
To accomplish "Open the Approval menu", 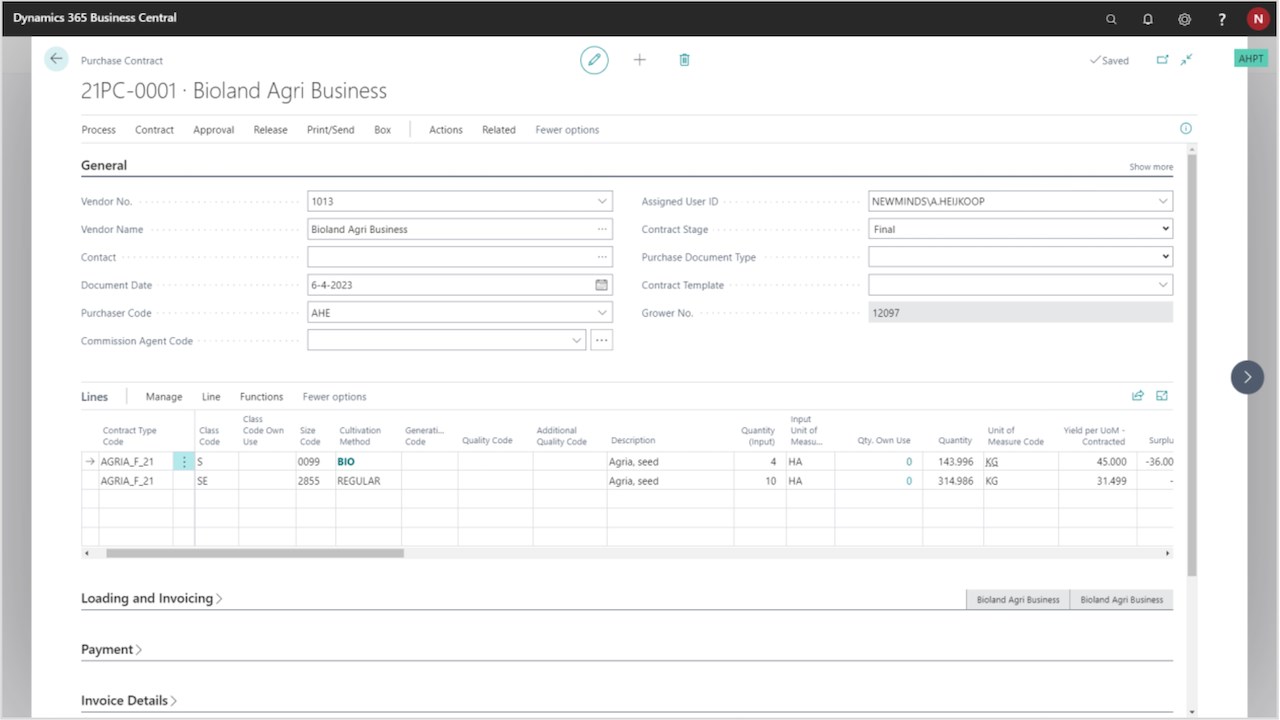I will pos(213,130).
